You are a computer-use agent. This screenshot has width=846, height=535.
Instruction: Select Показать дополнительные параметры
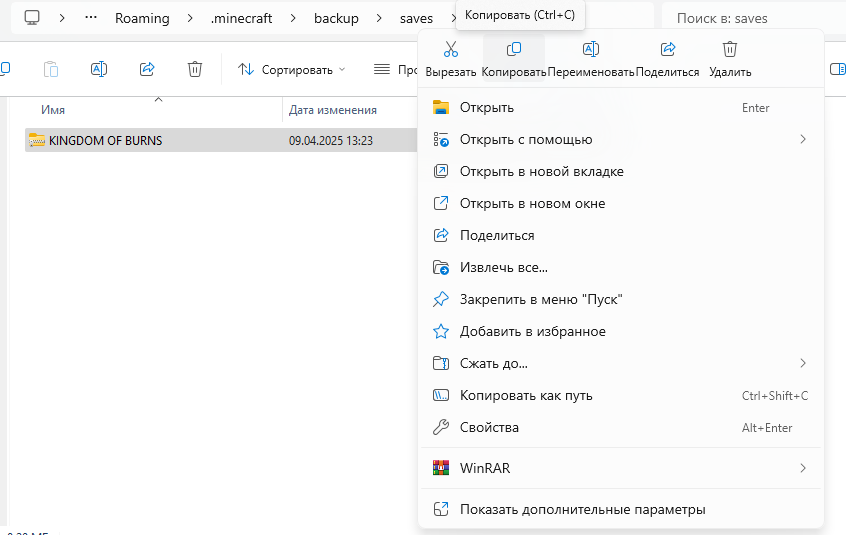[x=621, y=509]
